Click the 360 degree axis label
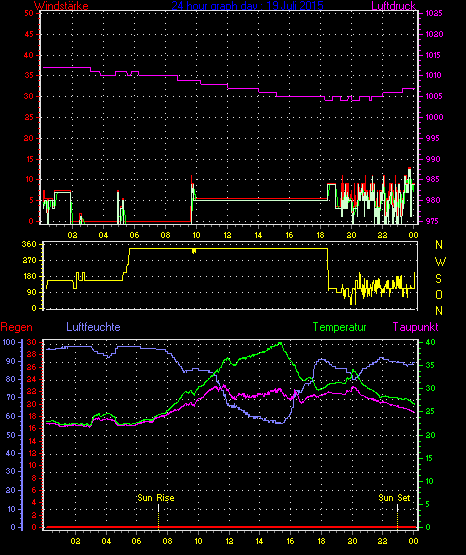The height and width of the screenshot is (555, 466). point(29,244)
